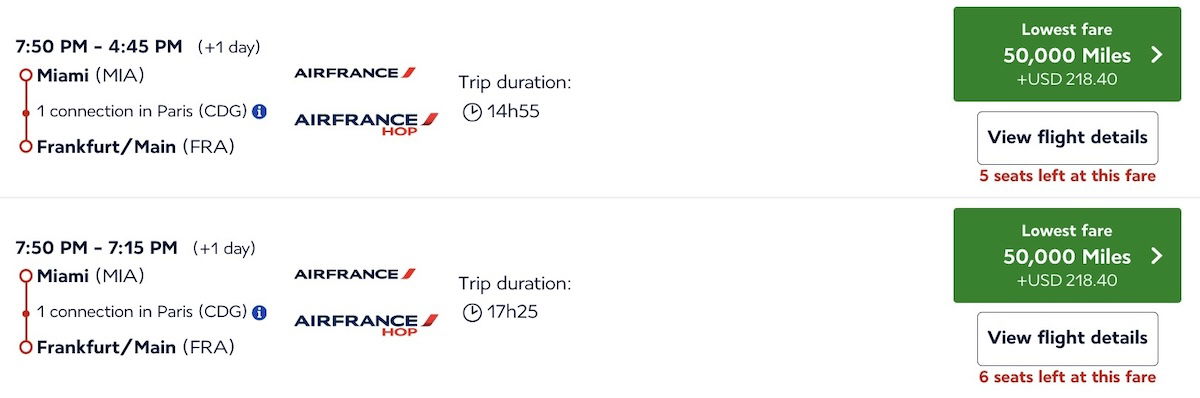View flight details for the 7:15 PM arrival
The width and height of the screenshot is (1200, 398).
(1067, 338)
